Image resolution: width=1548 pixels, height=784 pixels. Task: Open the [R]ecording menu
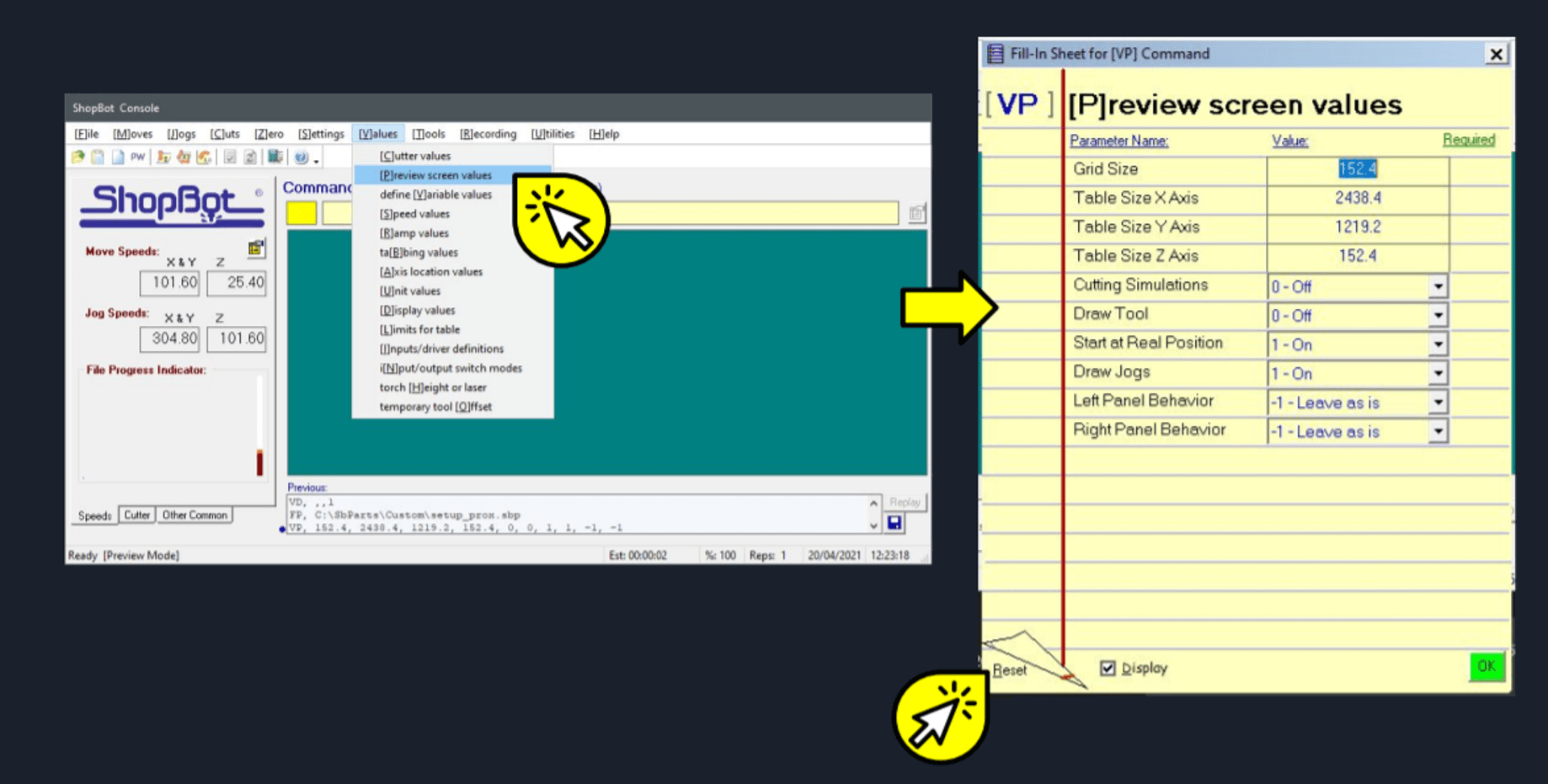[x=488, y=134]
